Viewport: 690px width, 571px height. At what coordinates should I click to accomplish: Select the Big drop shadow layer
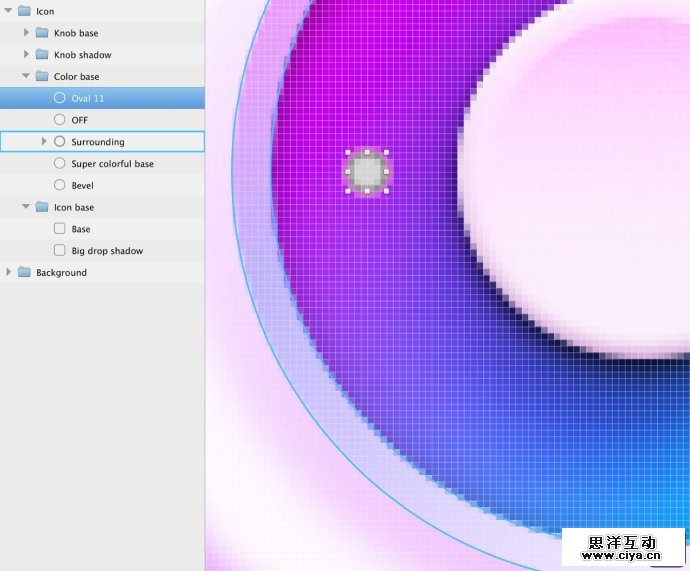tap(107, 251)
